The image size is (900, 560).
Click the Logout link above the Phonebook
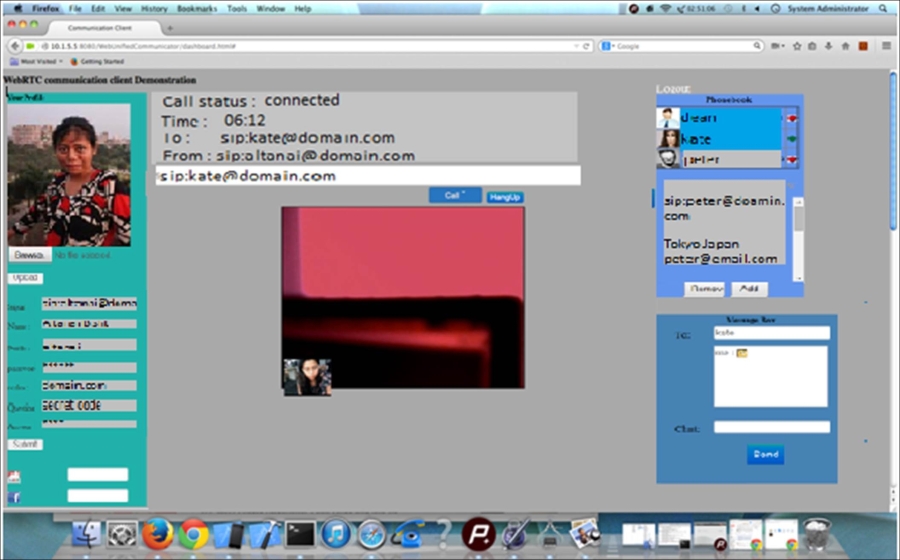pyautogui.click(x=672, y=89)
